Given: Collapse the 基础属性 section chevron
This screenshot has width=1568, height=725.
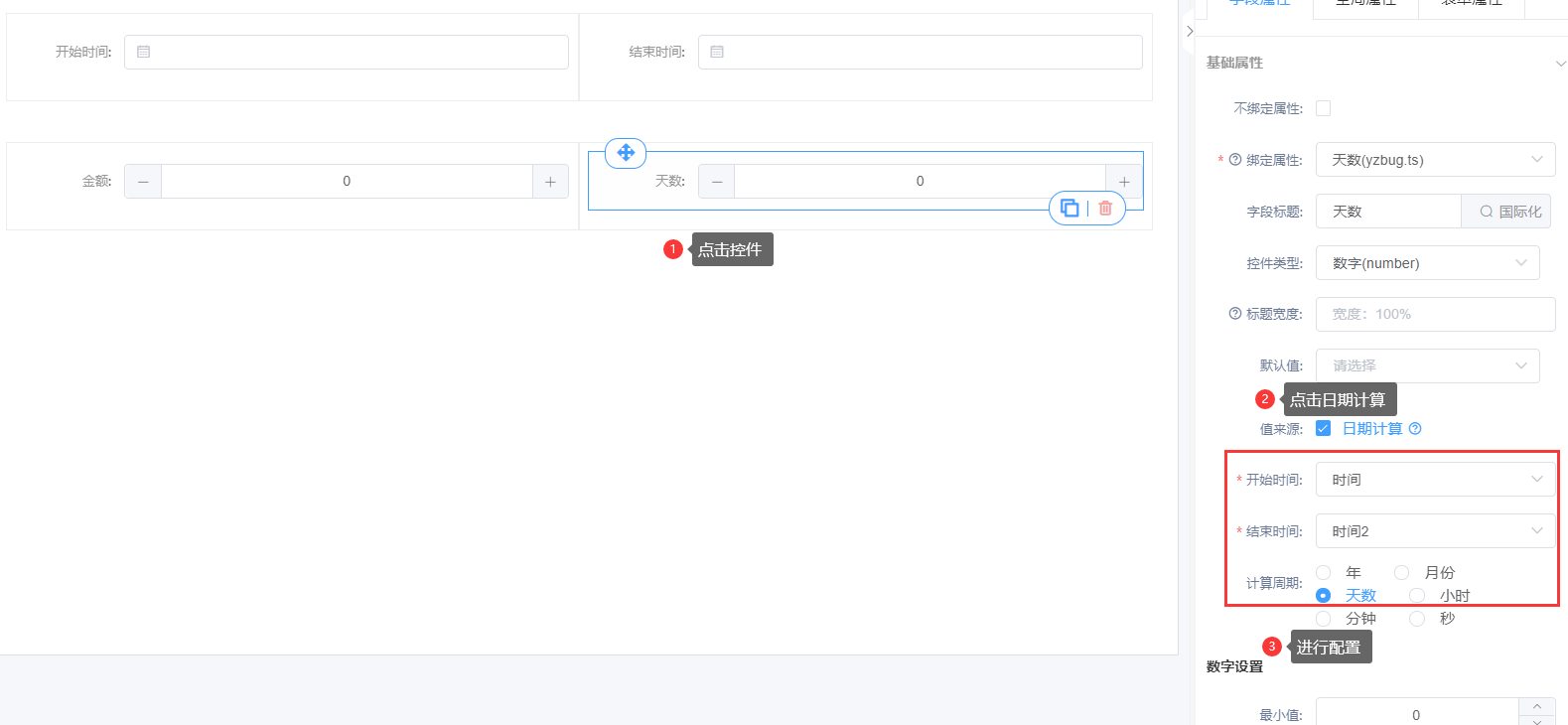Looking at the screenshot, I should [1560, 64].
